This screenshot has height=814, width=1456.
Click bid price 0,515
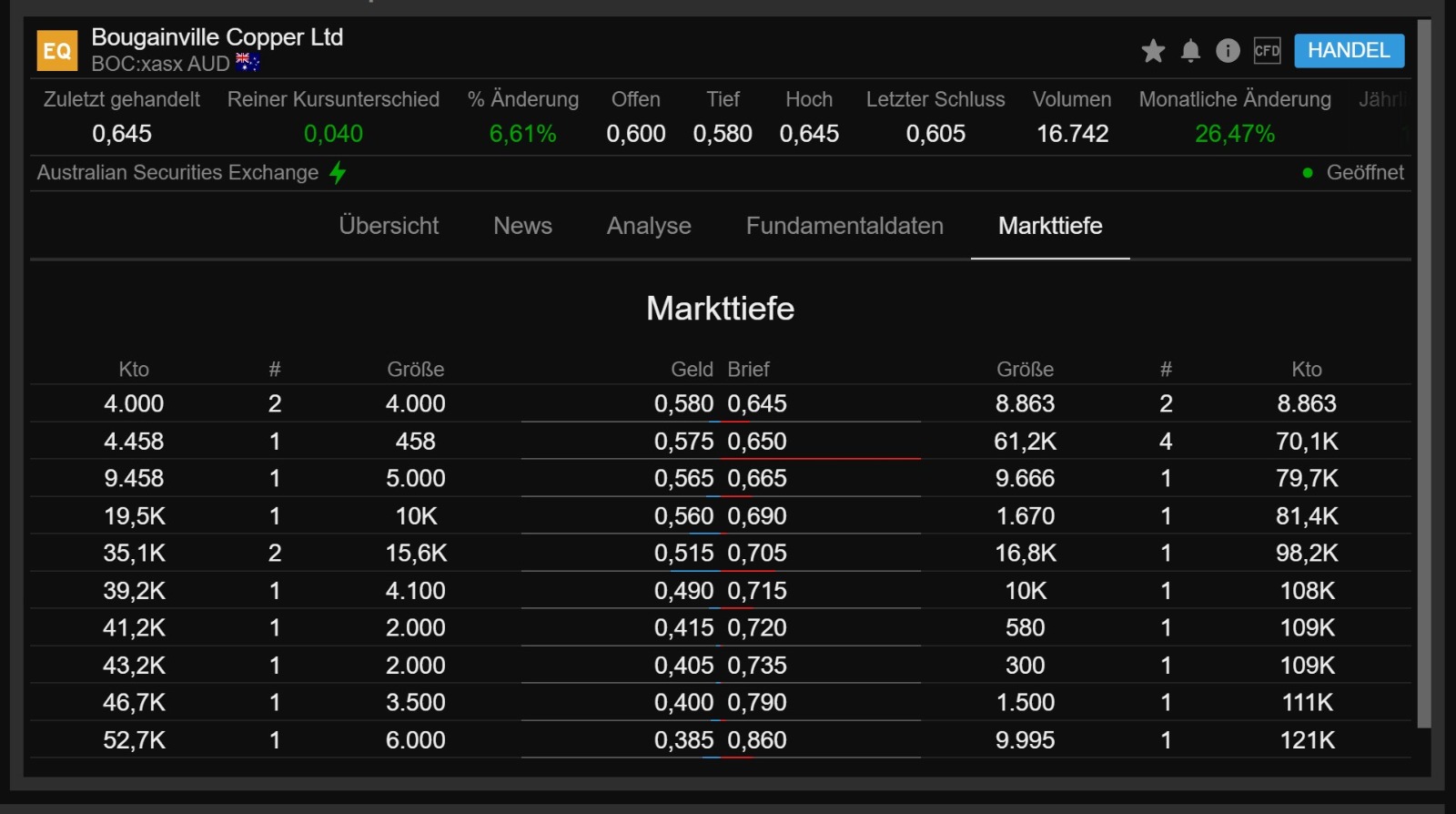pyautogui.click(x=683, y=554)
